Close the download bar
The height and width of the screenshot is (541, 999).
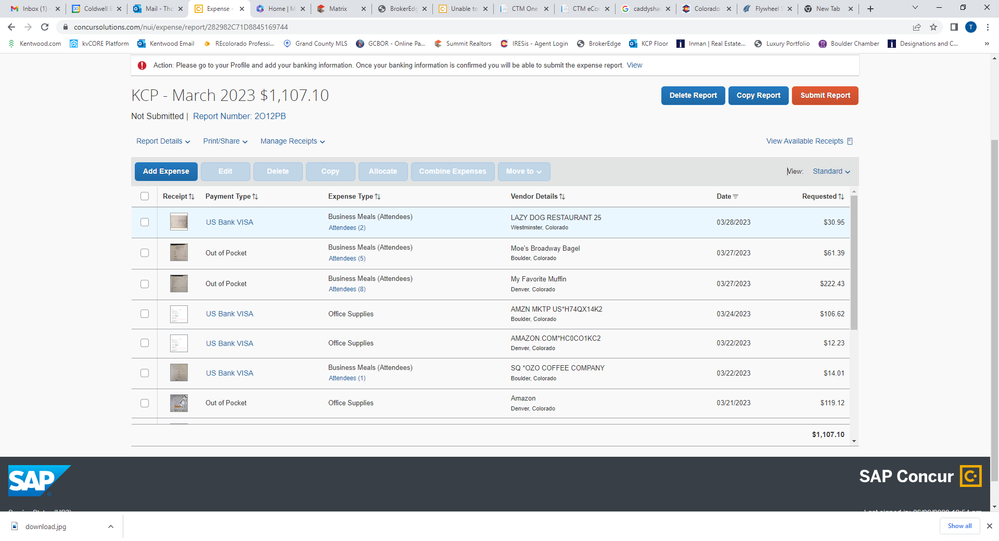pos(989,526)
